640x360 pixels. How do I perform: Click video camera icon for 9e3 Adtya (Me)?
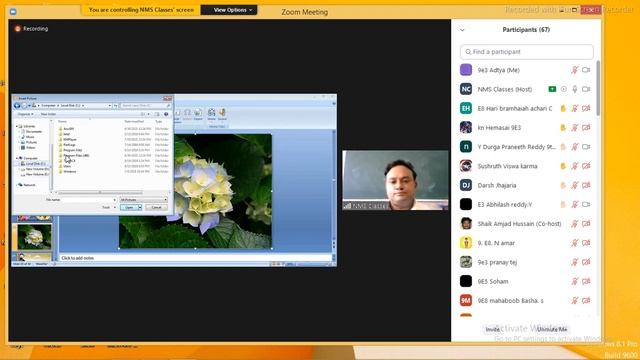point(586,70)
